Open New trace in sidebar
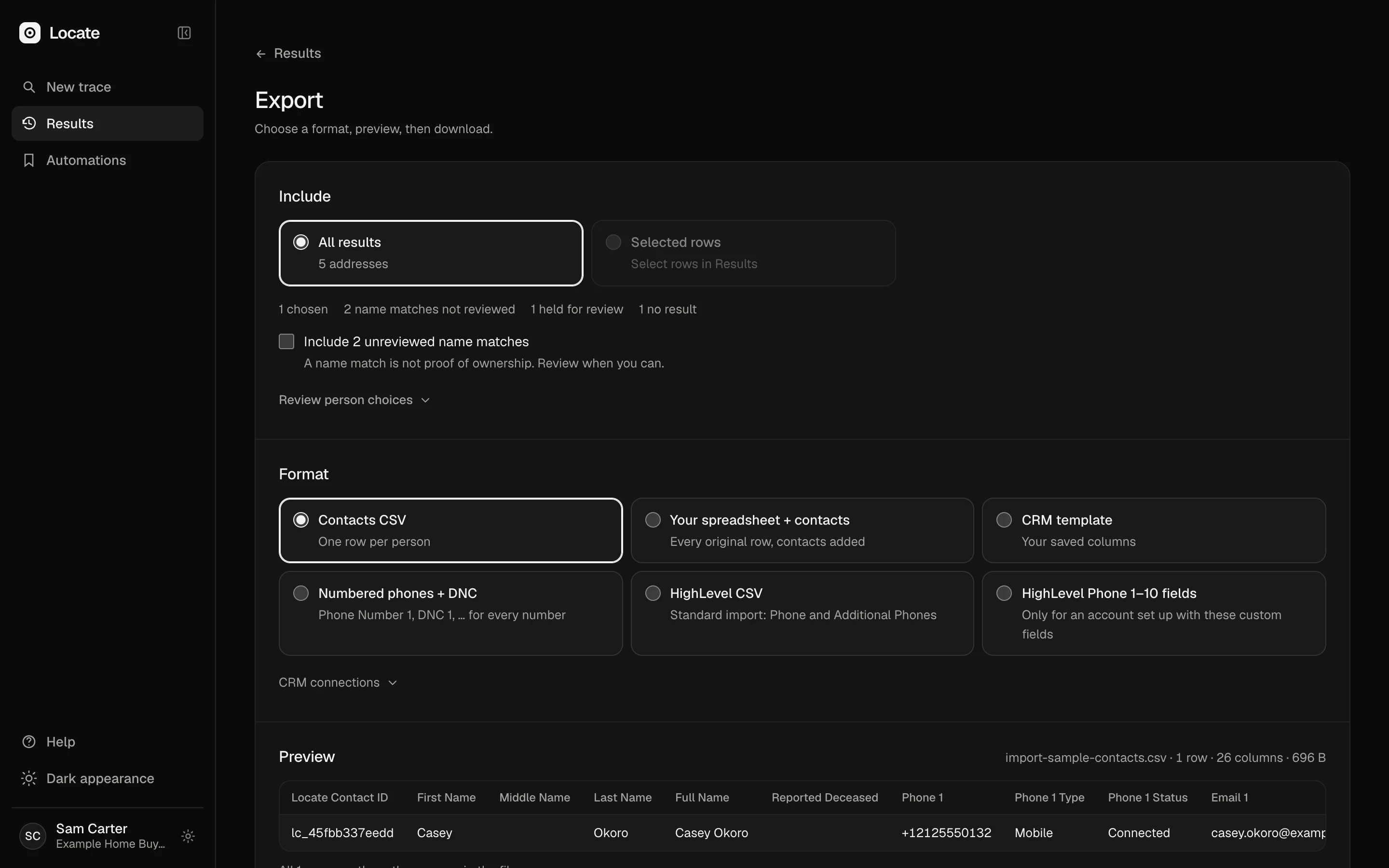Screen dimensions: 1389x868 [x=108, y=87]
